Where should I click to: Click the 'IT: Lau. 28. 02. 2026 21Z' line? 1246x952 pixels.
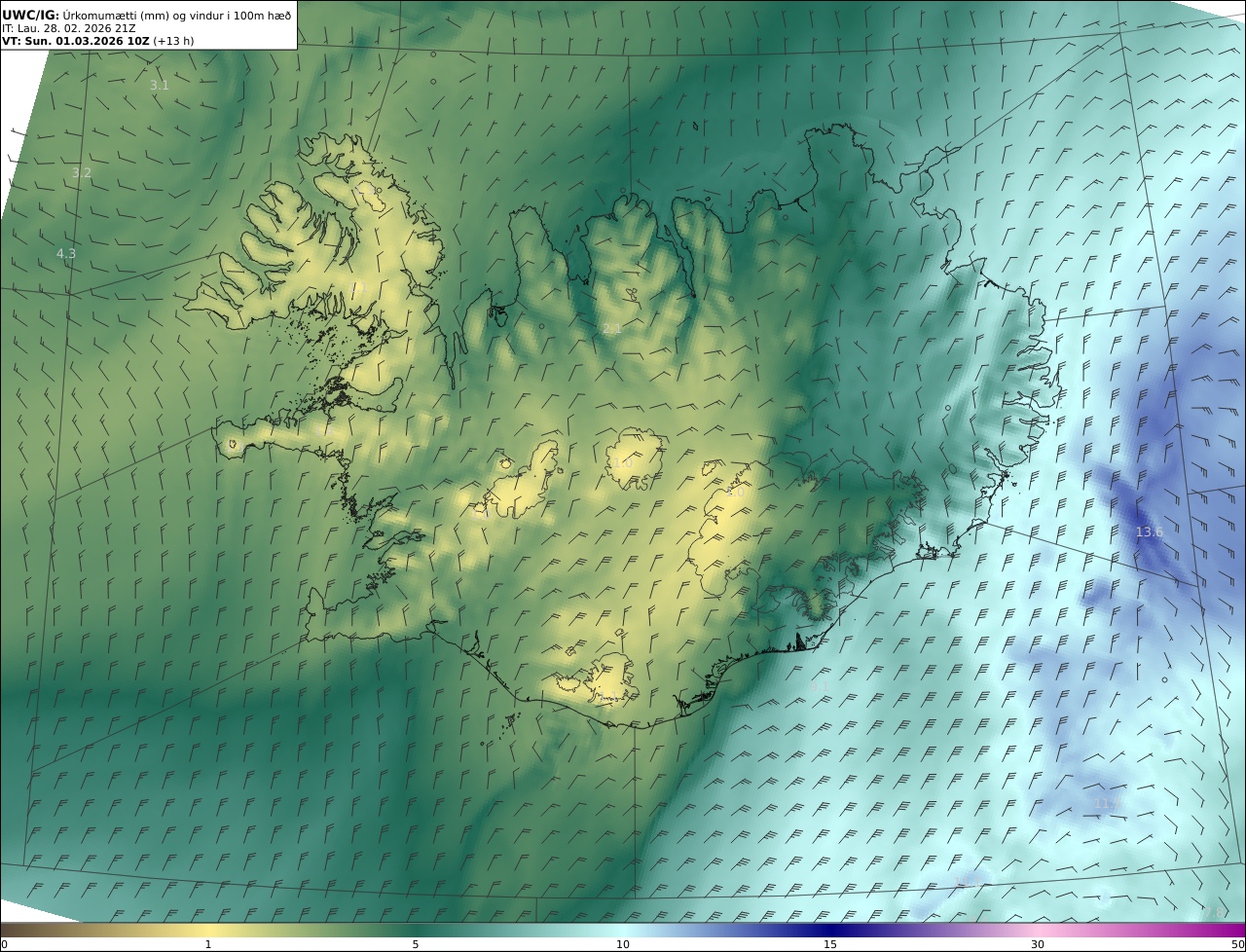pos(68,28)
